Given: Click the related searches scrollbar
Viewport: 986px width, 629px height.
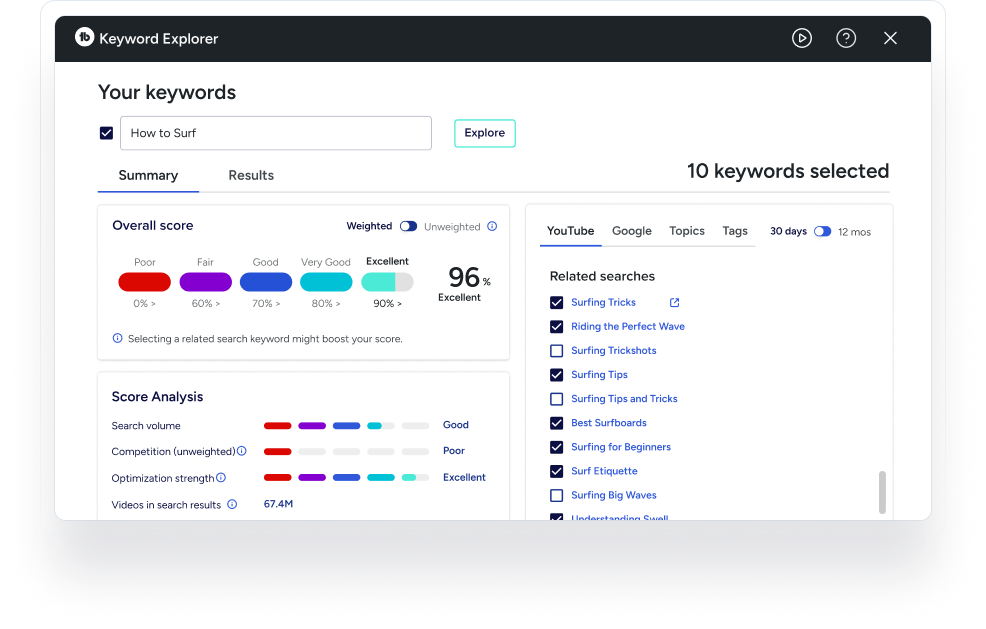Looking at the screenshot, I should [x=882, y=492].
